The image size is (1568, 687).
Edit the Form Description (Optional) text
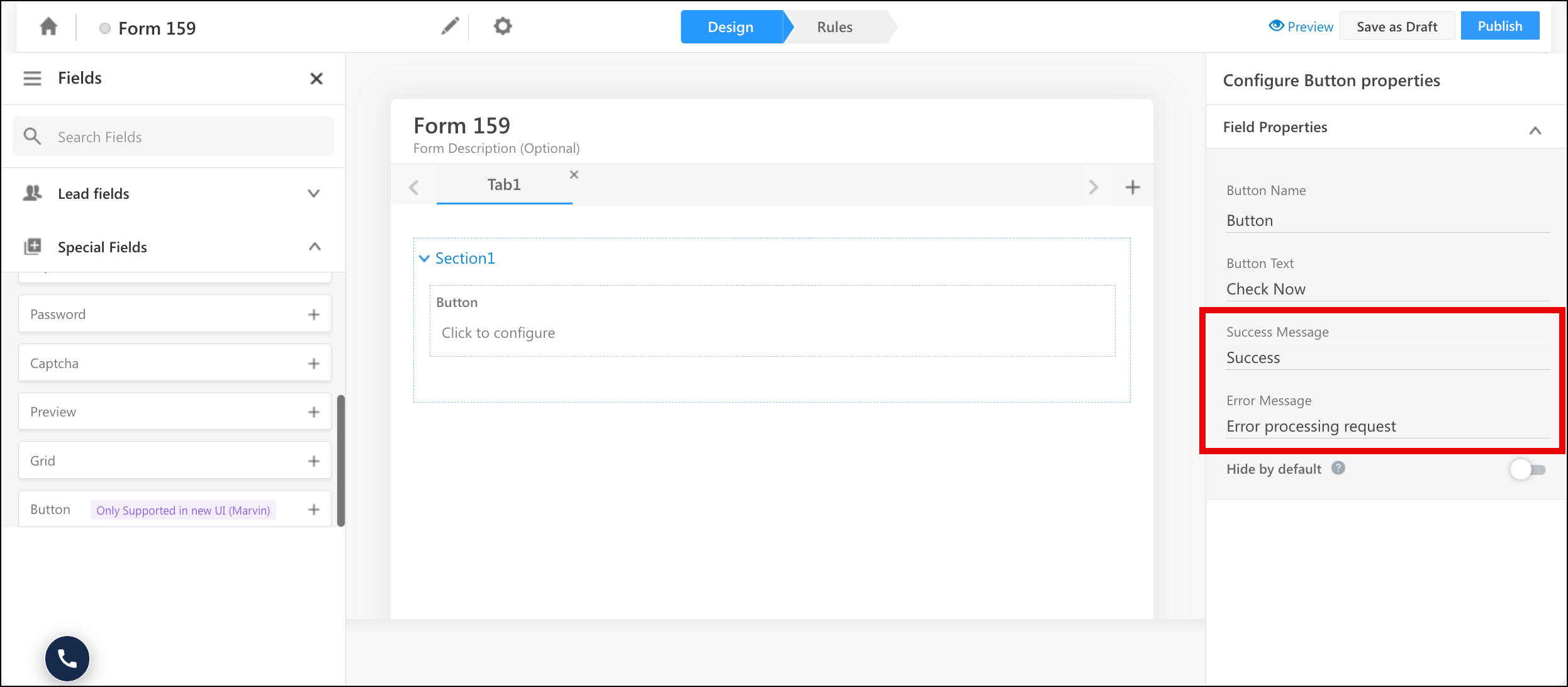(496, 148)
